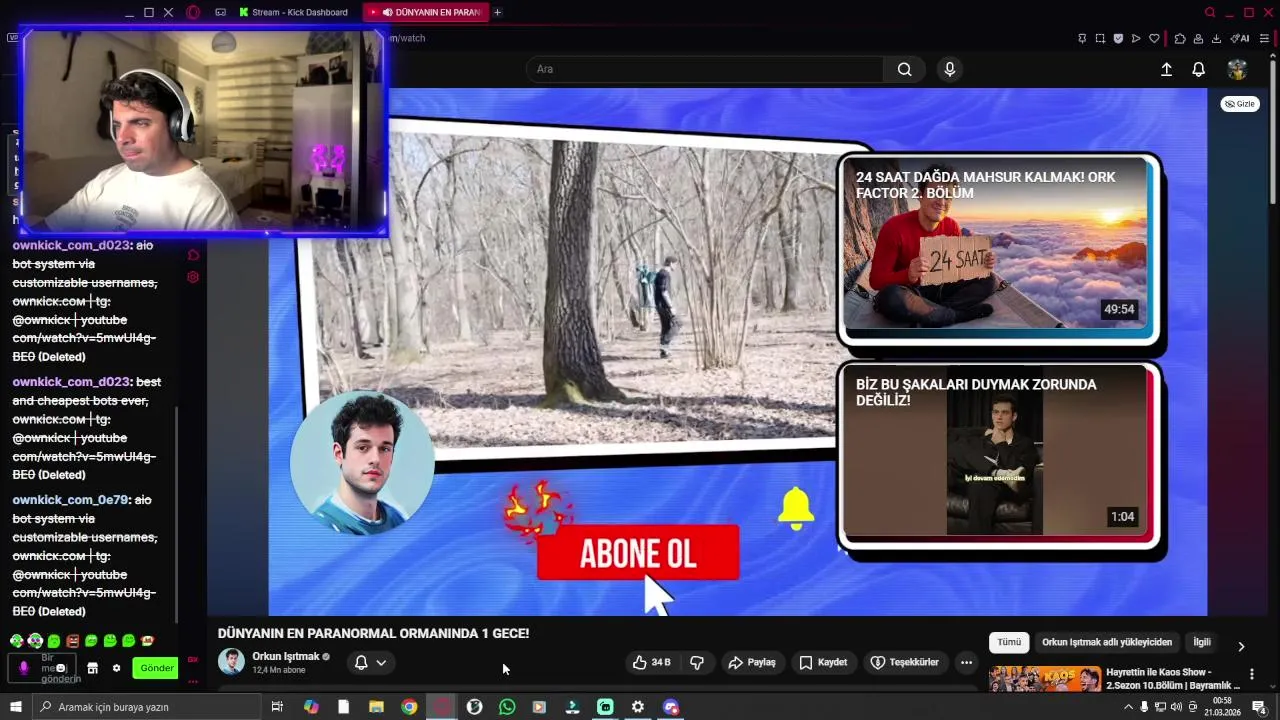1280x720 pixels.
Task: Select 'Orkun Işıtmak adlı yükleyiciden' chip
Action: click(1107, 642)
